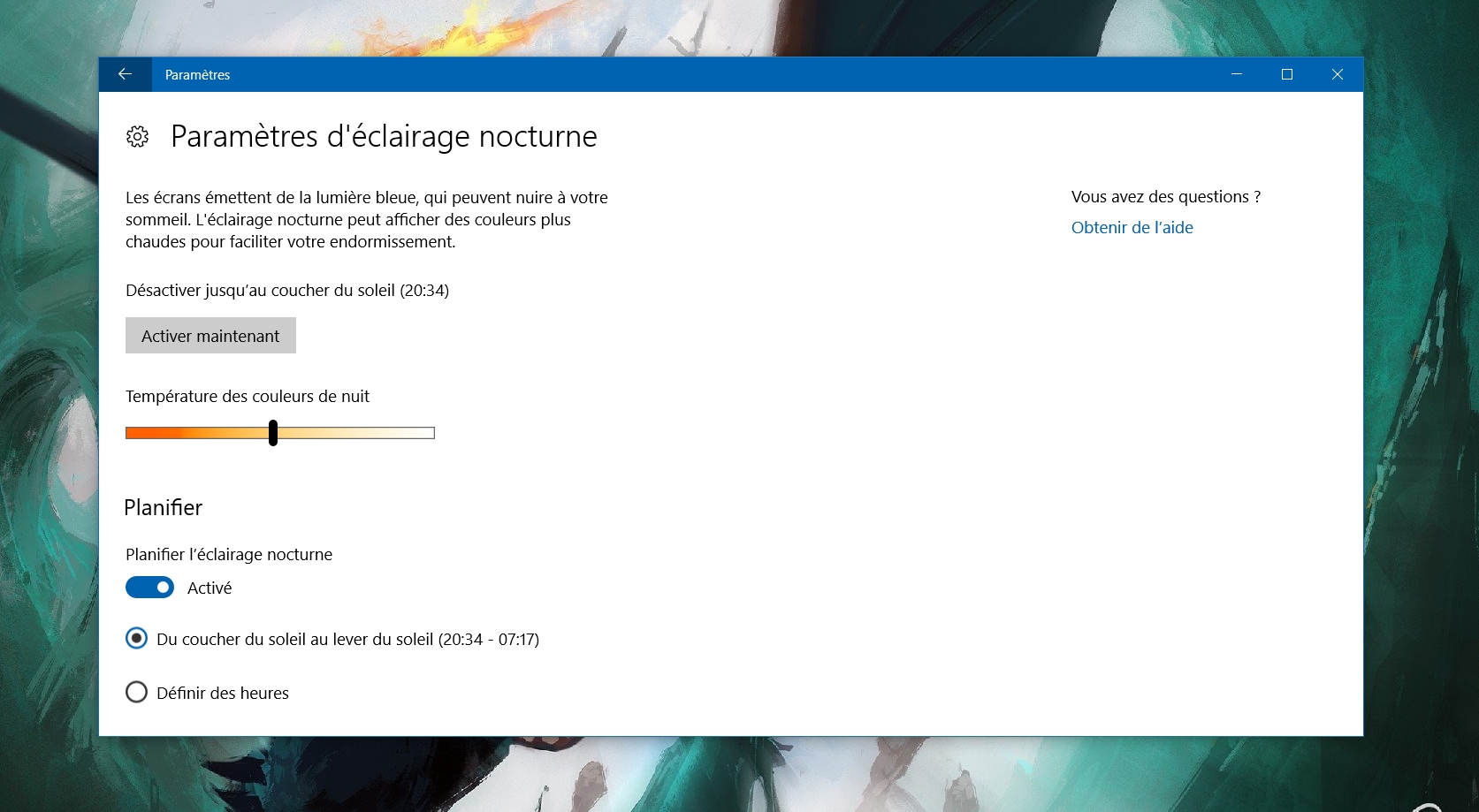This screenshot has width=1479, height=812.
Task: Click the blue light description paragraph
Action: tap(367, 219)
